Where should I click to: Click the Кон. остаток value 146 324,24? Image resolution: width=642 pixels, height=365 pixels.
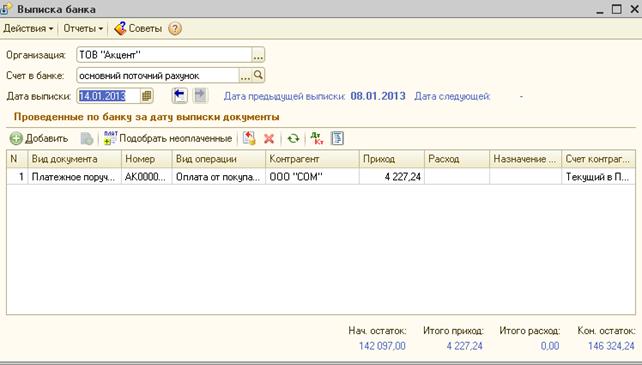click(x=611, y=346)
